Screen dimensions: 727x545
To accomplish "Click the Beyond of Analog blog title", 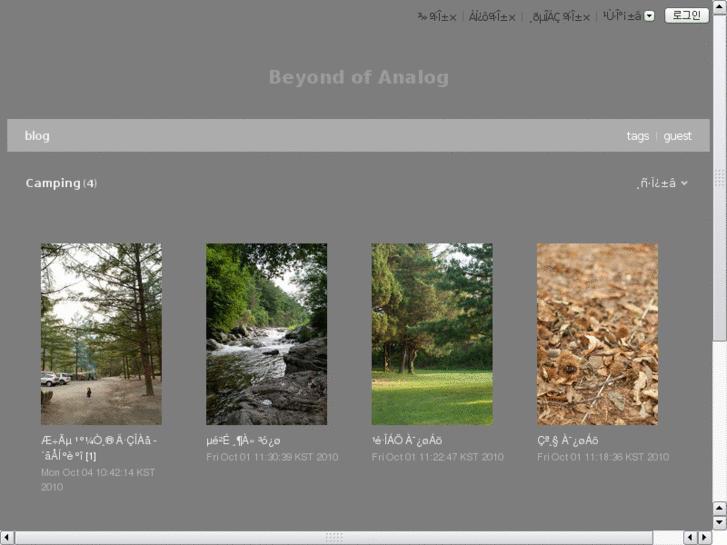I will pos(359,77).
